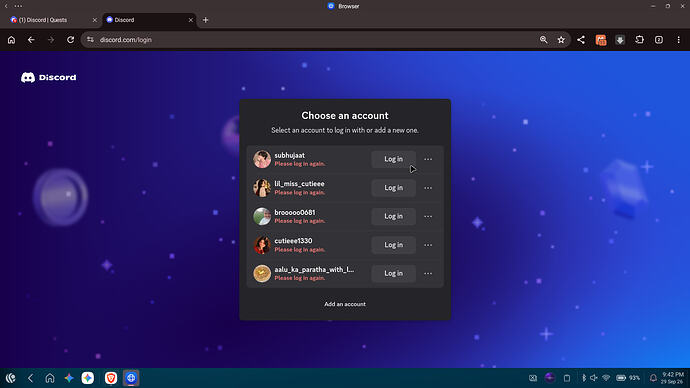Open the active Browser app in taskbar
Screen dimensions: 690x388
[x=131, y=378]
